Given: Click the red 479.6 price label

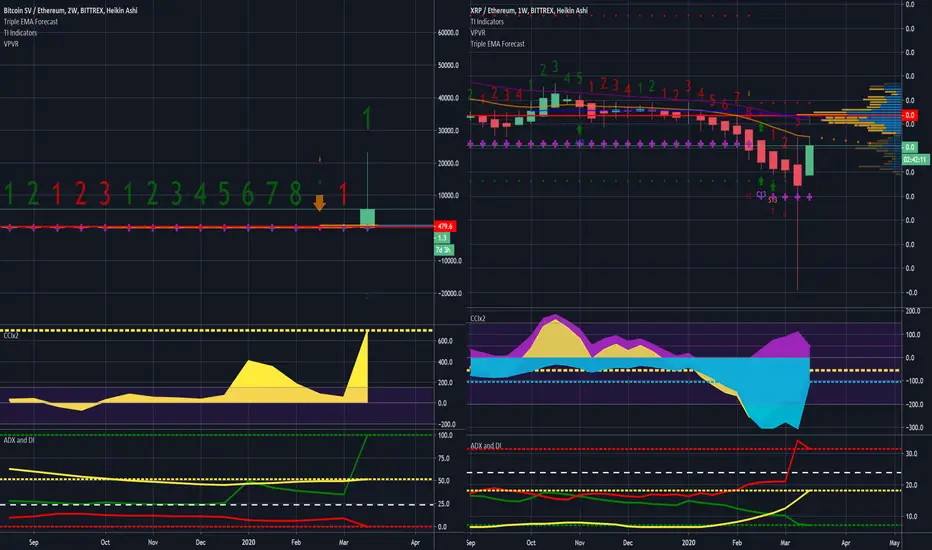Looking at the screenshot, I should [x=445, y=227].
